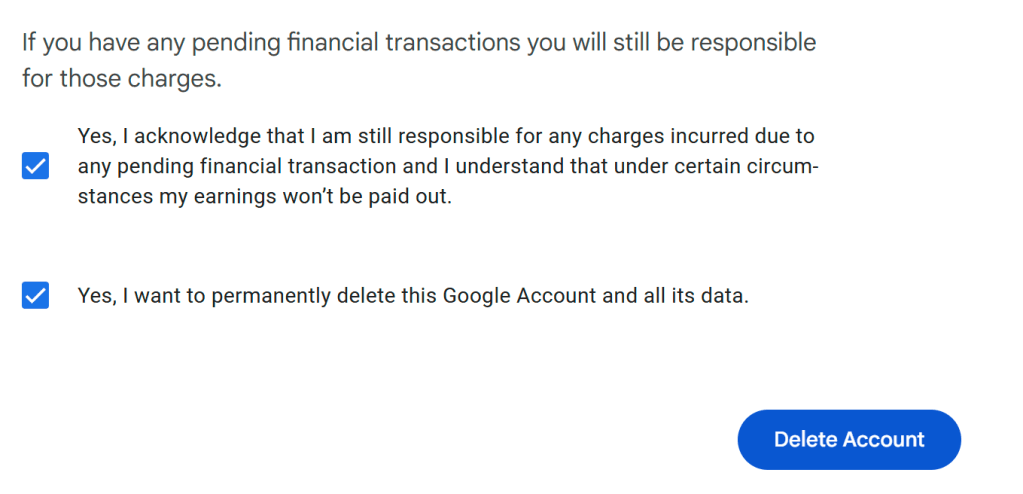Uncheck the permanently delete Google Account checkbox

point(35,296)
